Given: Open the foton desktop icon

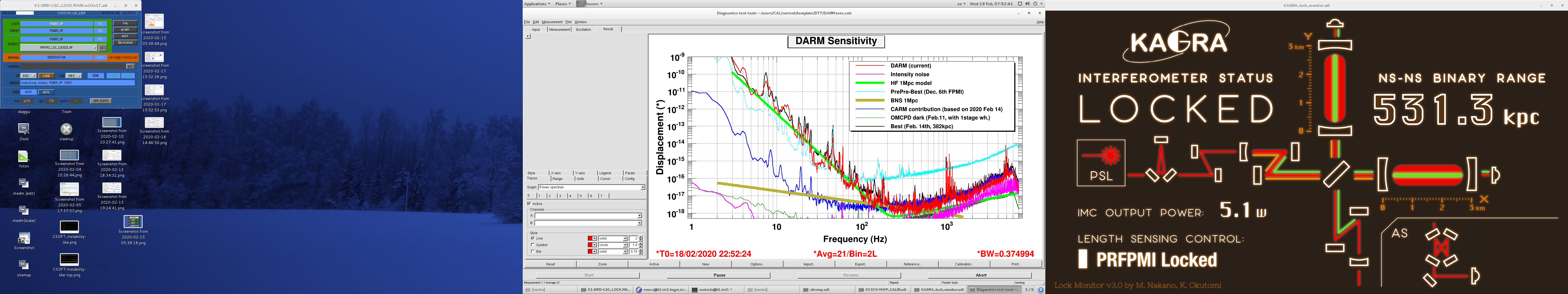Looking at the screenshot, I should (x=23, y=157).
